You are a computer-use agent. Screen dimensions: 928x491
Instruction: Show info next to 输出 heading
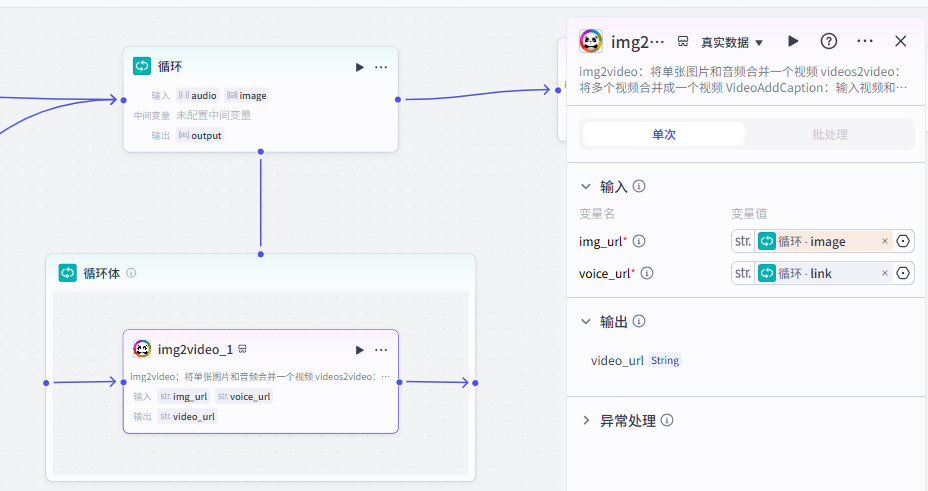(639, 321)
